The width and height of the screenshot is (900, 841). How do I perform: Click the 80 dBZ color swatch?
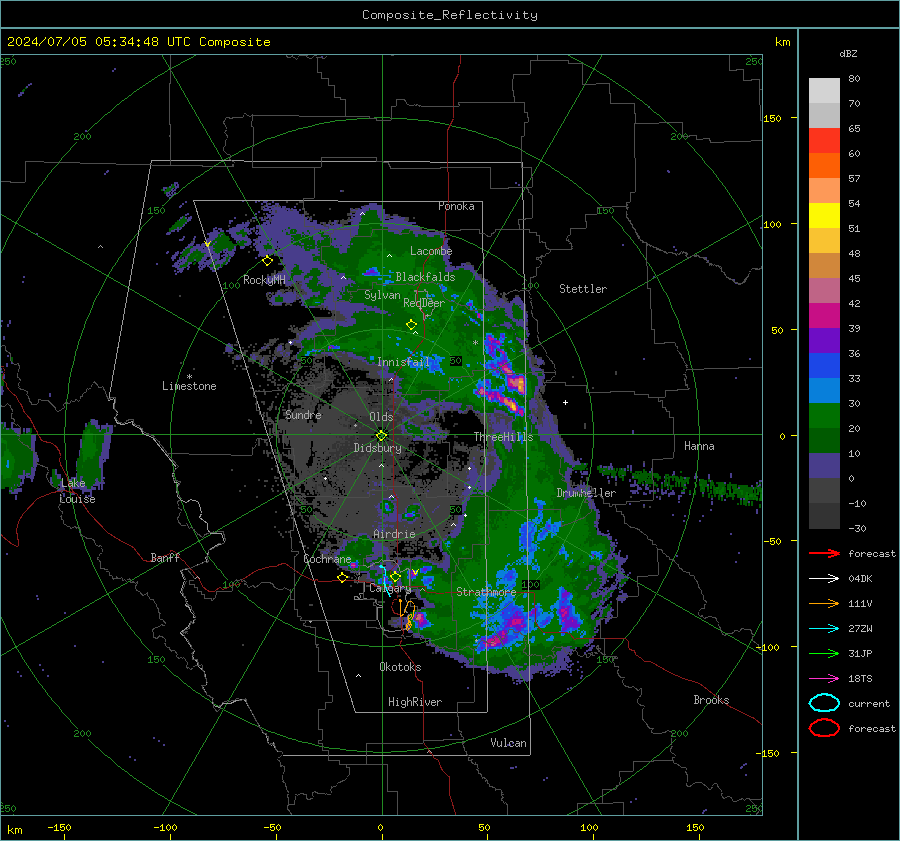[824, 90]
